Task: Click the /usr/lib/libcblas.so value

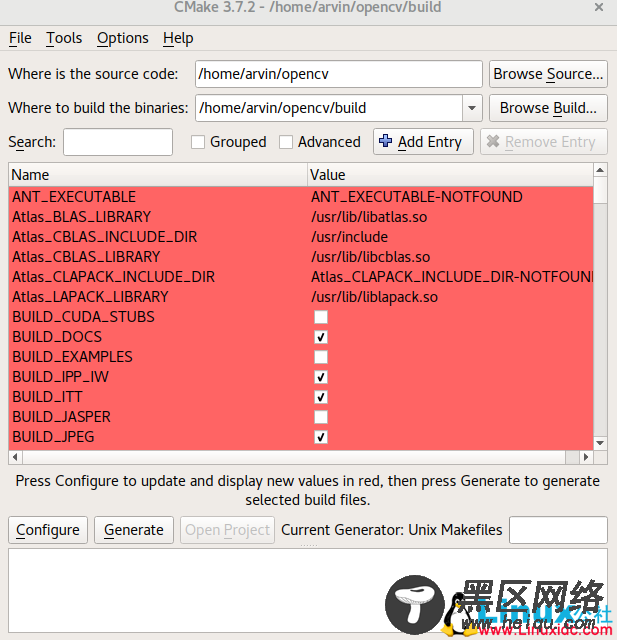Action: click(371, 257)
